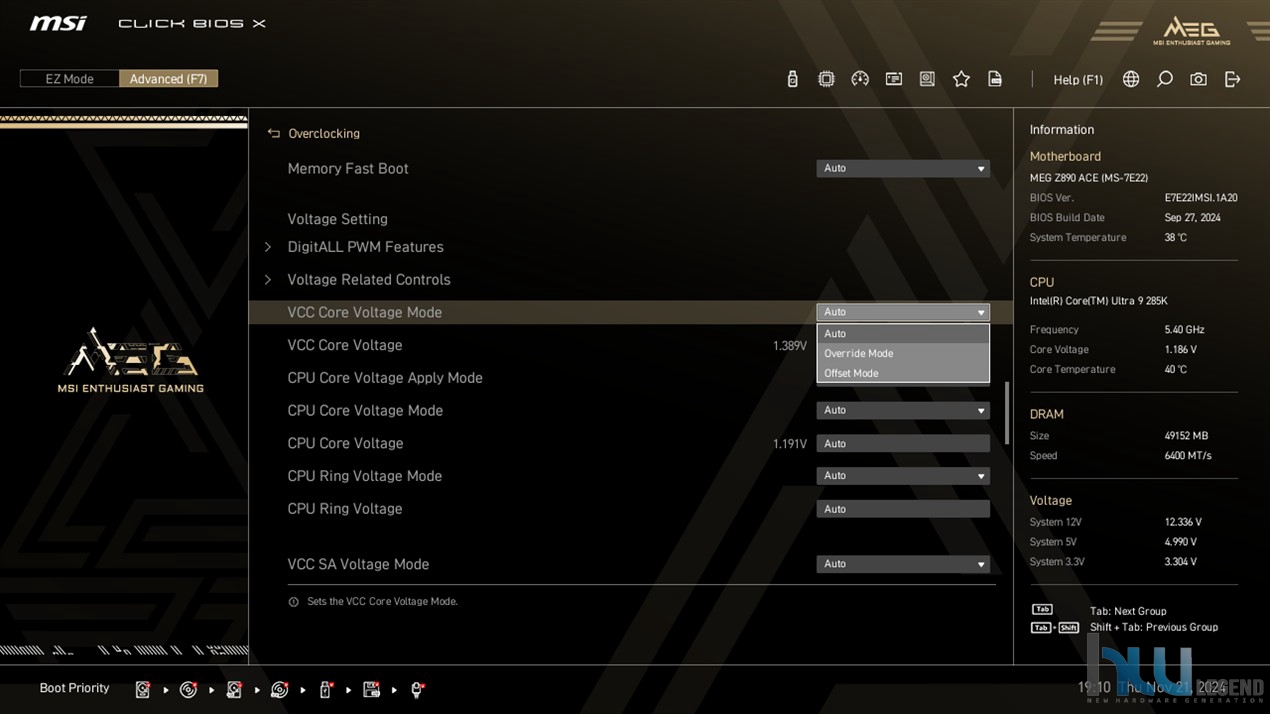The height and width of the screenshot is (714, 1270).
Task: Click the profile card icon in toolbar
Action: (894, 79)
